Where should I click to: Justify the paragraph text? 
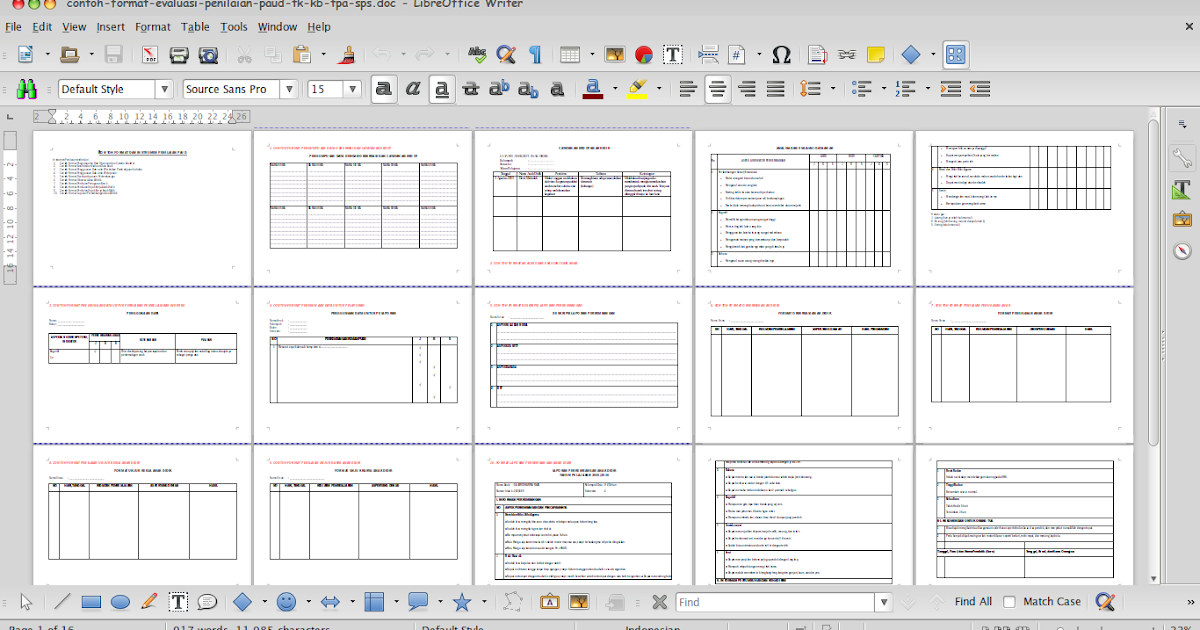tap(776, 89)
